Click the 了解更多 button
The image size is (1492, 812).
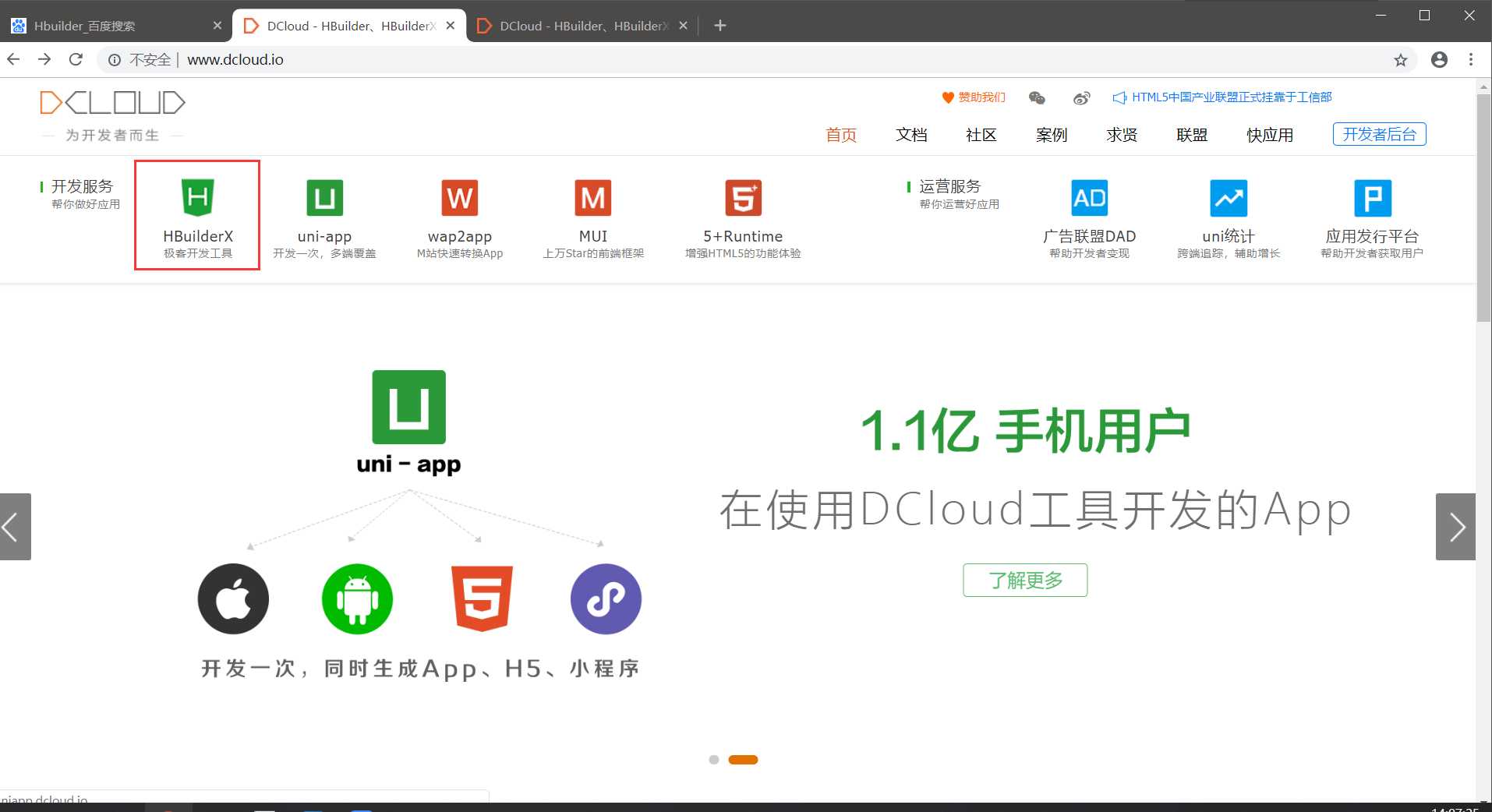pyautogui.click(x=1025, y=580)
